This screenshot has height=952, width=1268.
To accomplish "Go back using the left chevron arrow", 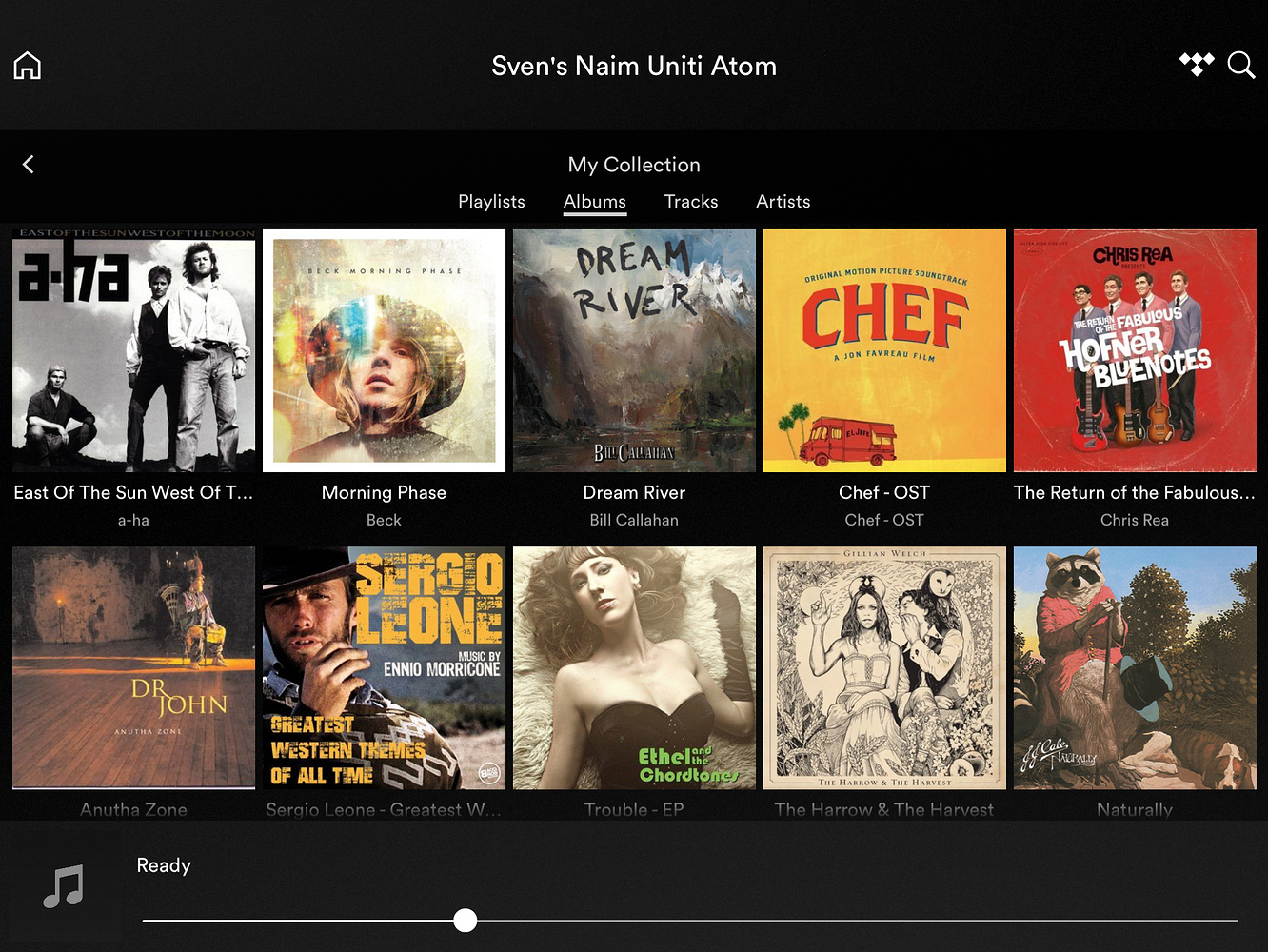I will click(x=28, y=164).
